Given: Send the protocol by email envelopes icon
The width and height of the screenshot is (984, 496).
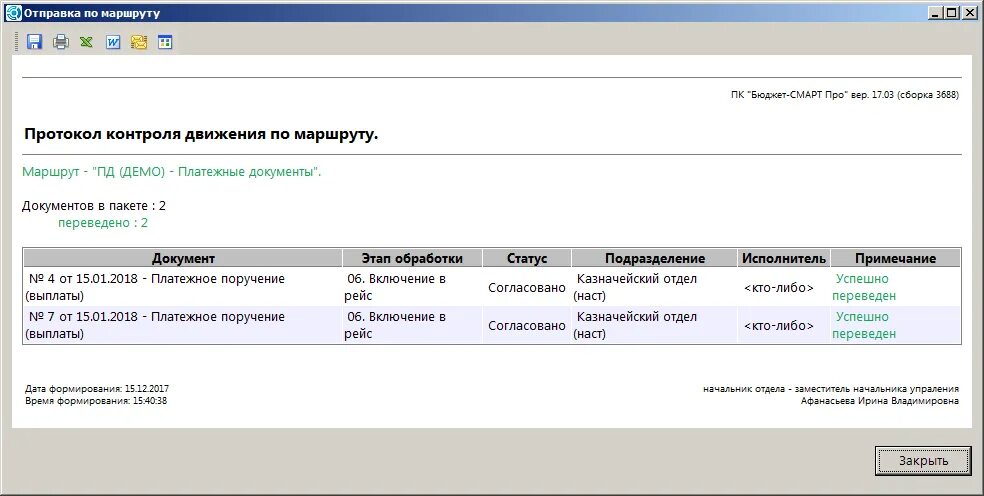Looking at the screenshot, I should (139, 42).
